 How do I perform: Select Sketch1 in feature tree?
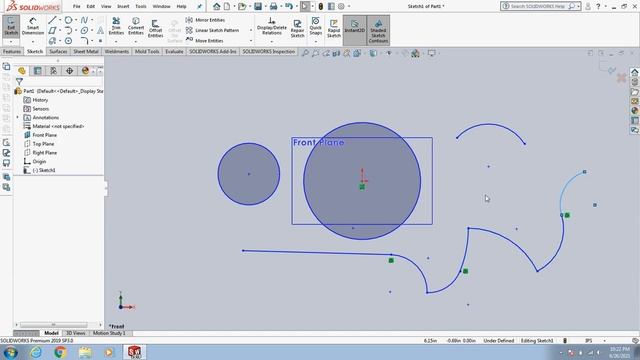click(x=44, y=170)
